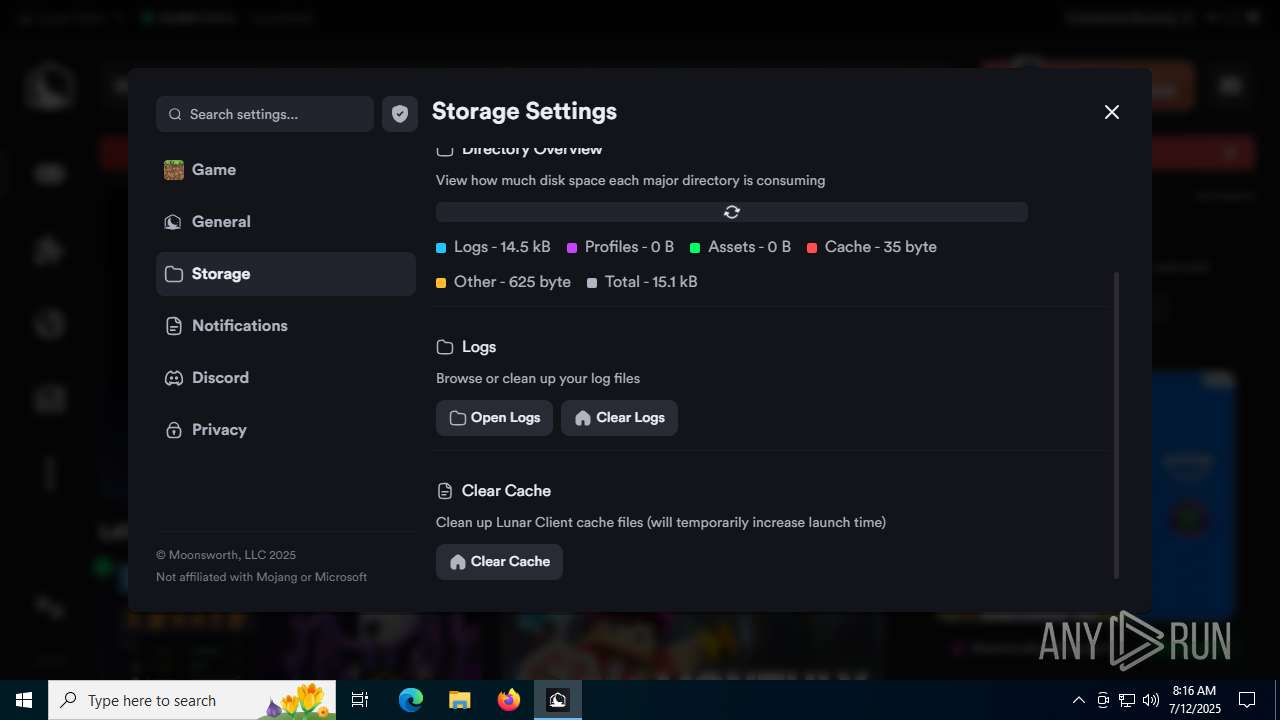Close the Storage Settings dialog

(x=1112, y=112)
